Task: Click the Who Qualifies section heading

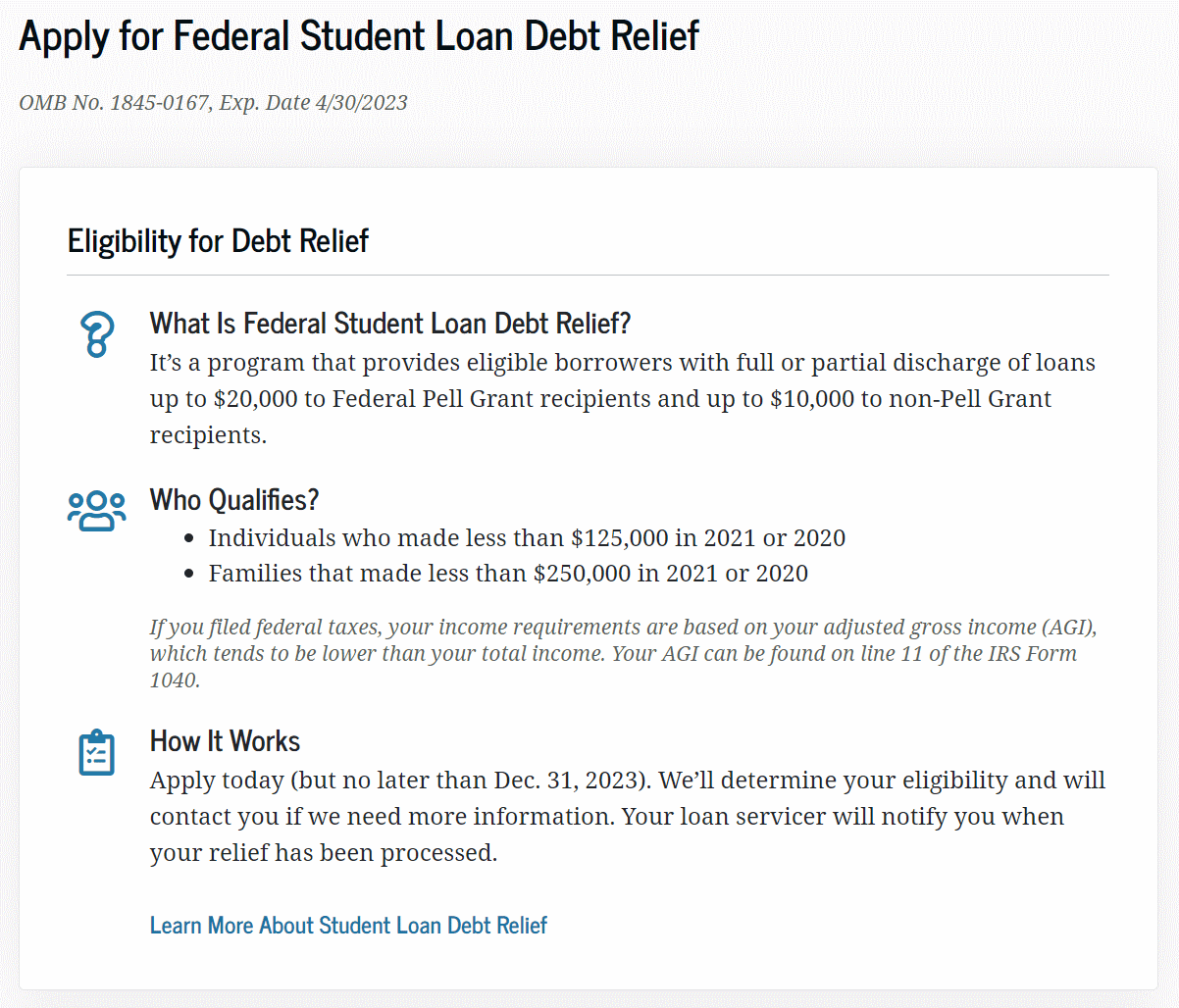Action: [x=233, y=499]
